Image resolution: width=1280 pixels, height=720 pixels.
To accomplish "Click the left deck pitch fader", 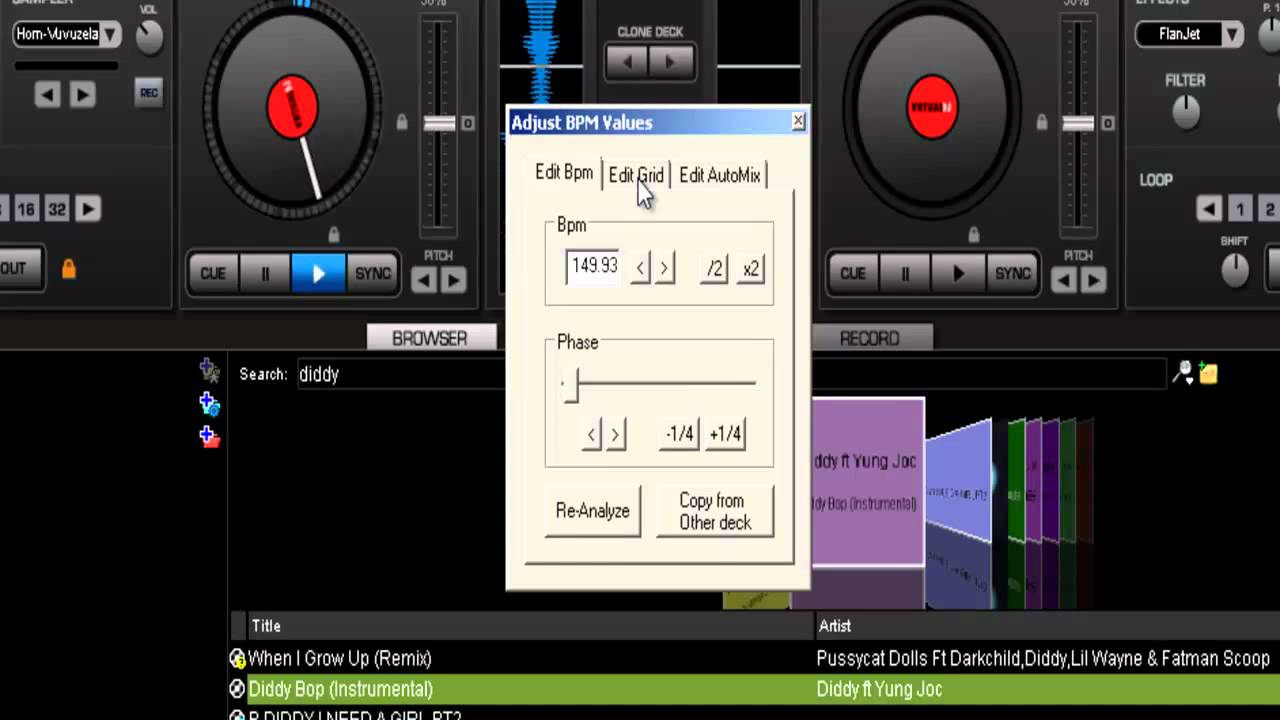I will [439, 123].
